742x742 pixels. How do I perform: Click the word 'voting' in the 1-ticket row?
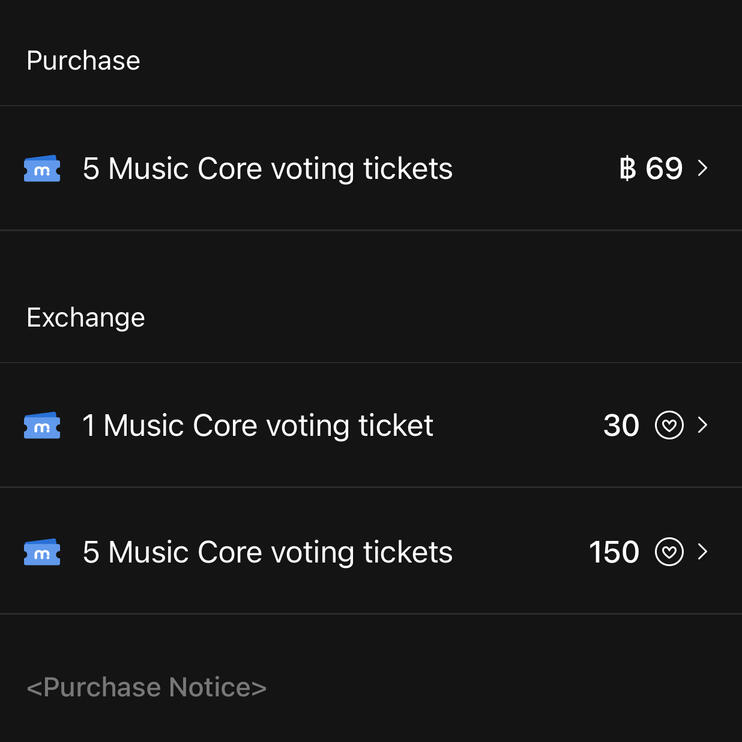pyautogui.click(x=300, y=426)
